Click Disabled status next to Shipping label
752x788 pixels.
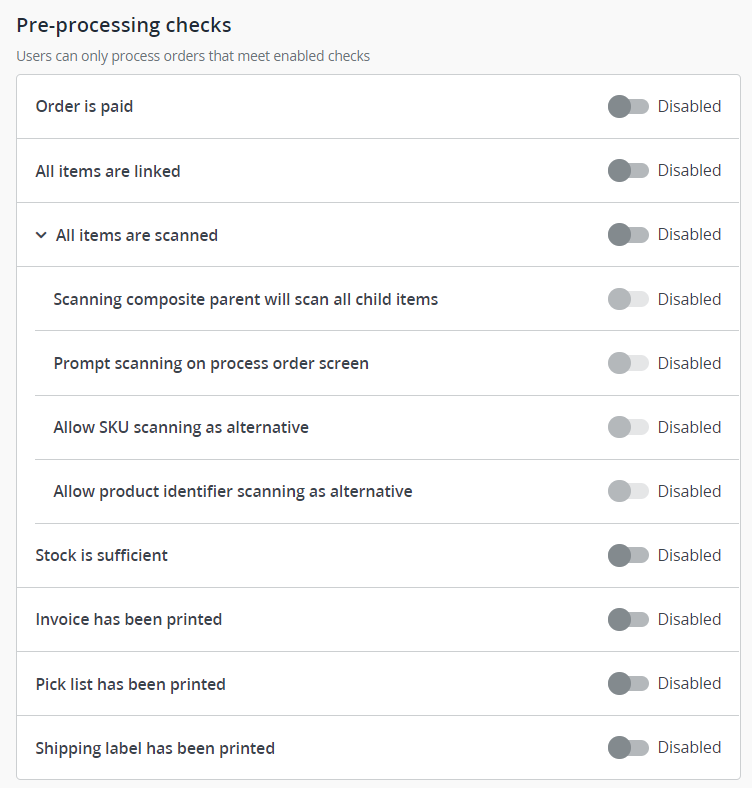[689, 747]
